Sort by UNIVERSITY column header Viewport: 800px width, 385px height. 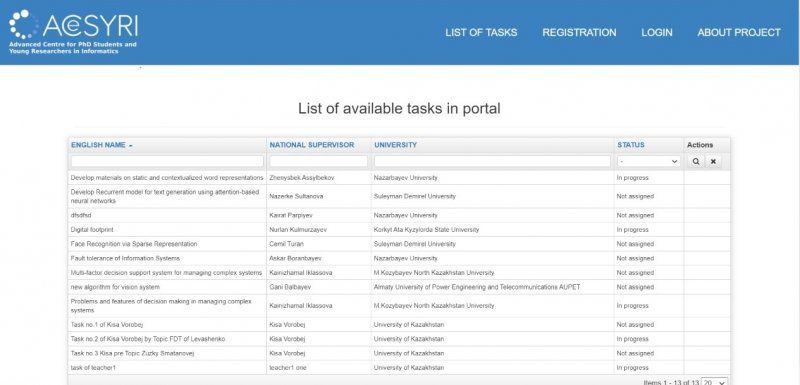(x=395, y=145)
